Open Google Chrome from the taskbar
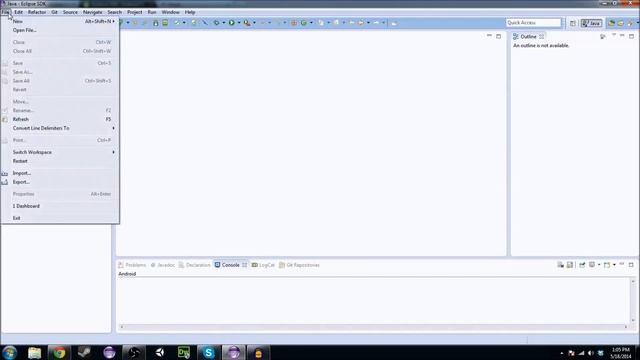 pos(59,353)
